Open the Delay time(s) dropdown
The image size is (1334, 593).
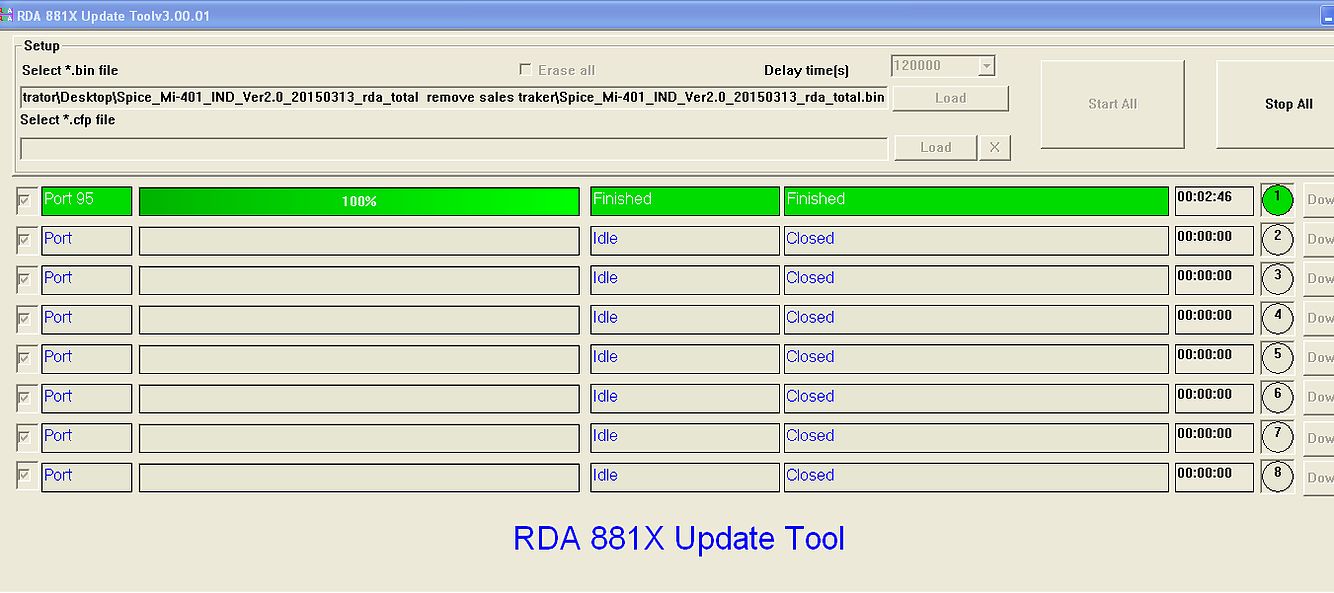[988, 65]
